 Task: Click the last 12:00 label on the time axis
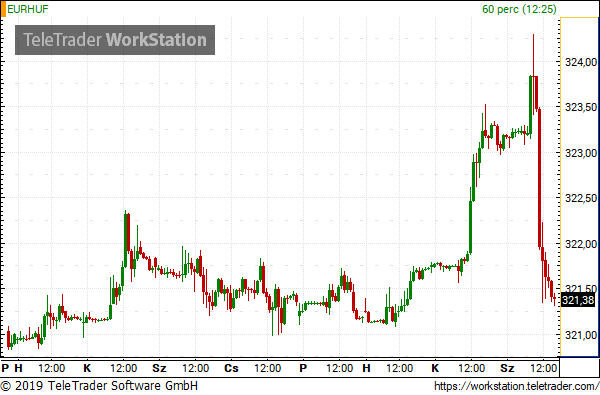coord(543,368)
